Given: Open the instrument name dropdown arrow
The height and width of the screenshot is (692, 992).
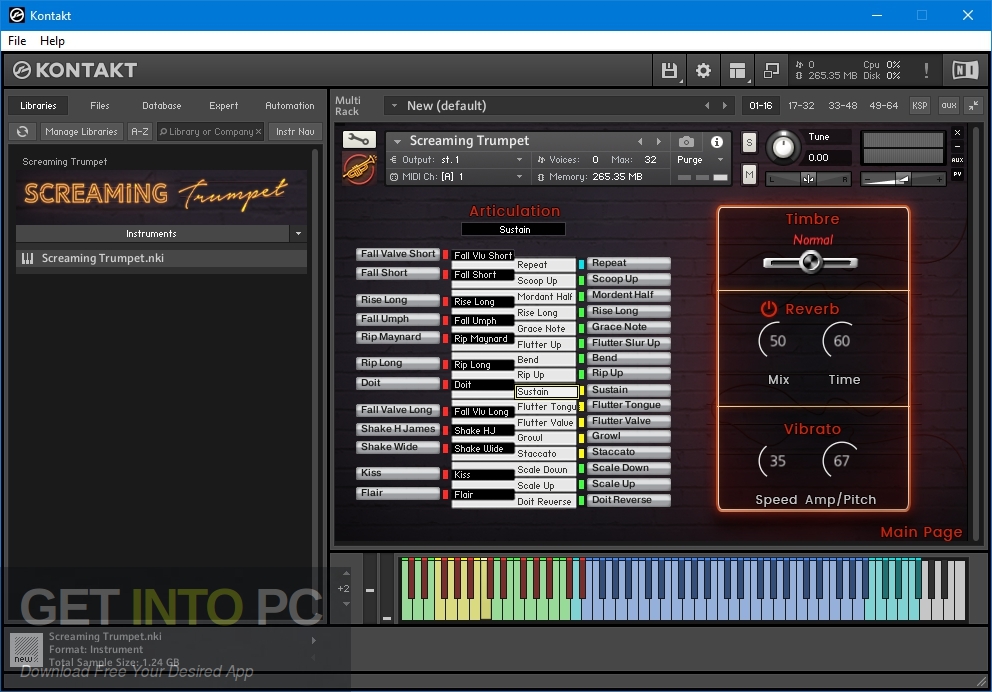Looking at the screenshot, I should click(x=397, y=141).
